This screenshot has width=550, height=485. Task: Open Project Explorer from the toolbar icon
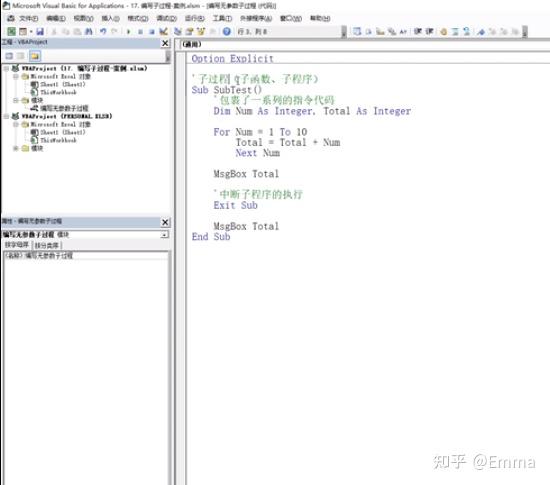point(178,32)
